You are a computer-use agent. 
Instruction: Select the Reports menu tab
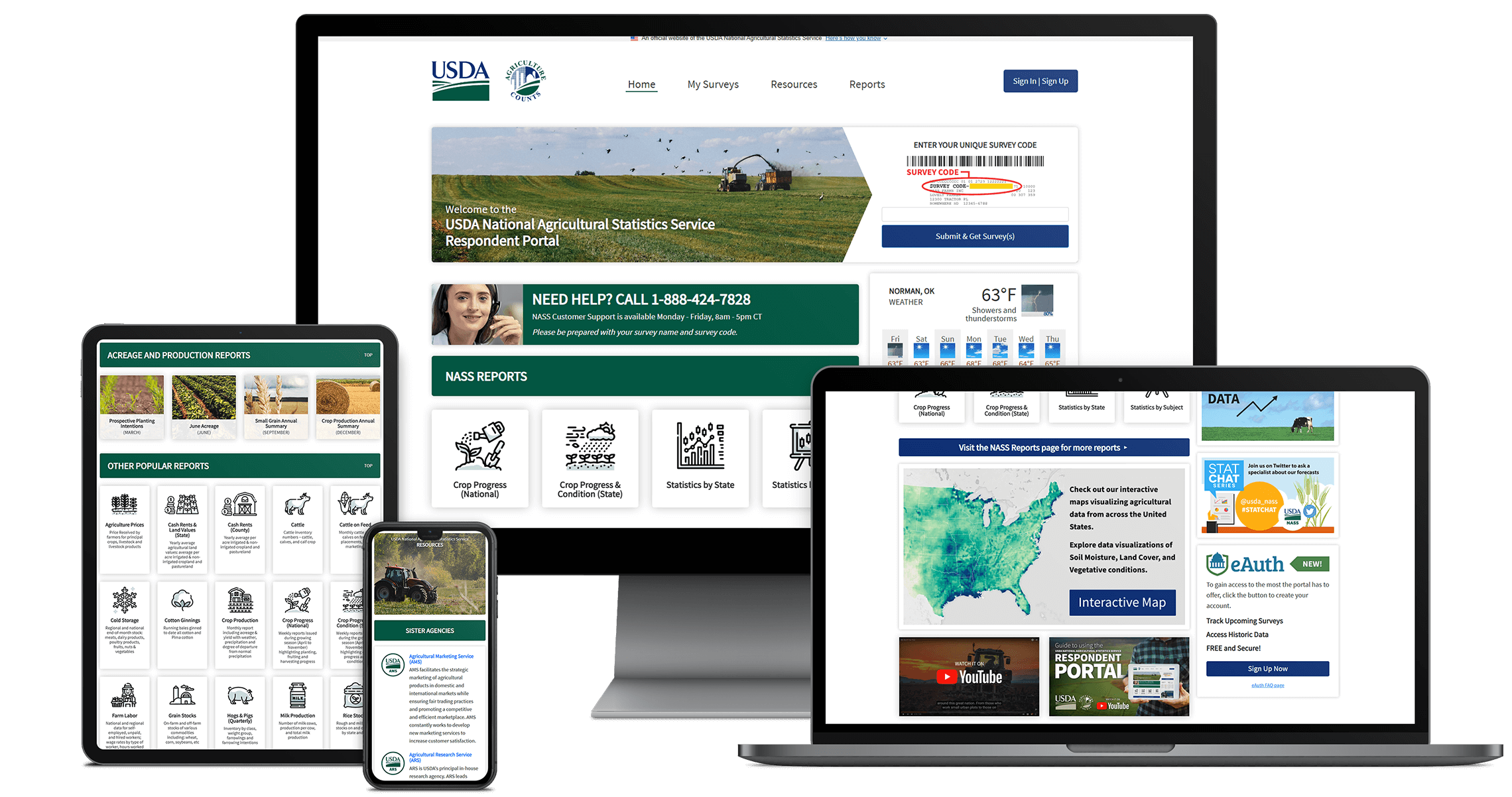(x=866, y=83)
